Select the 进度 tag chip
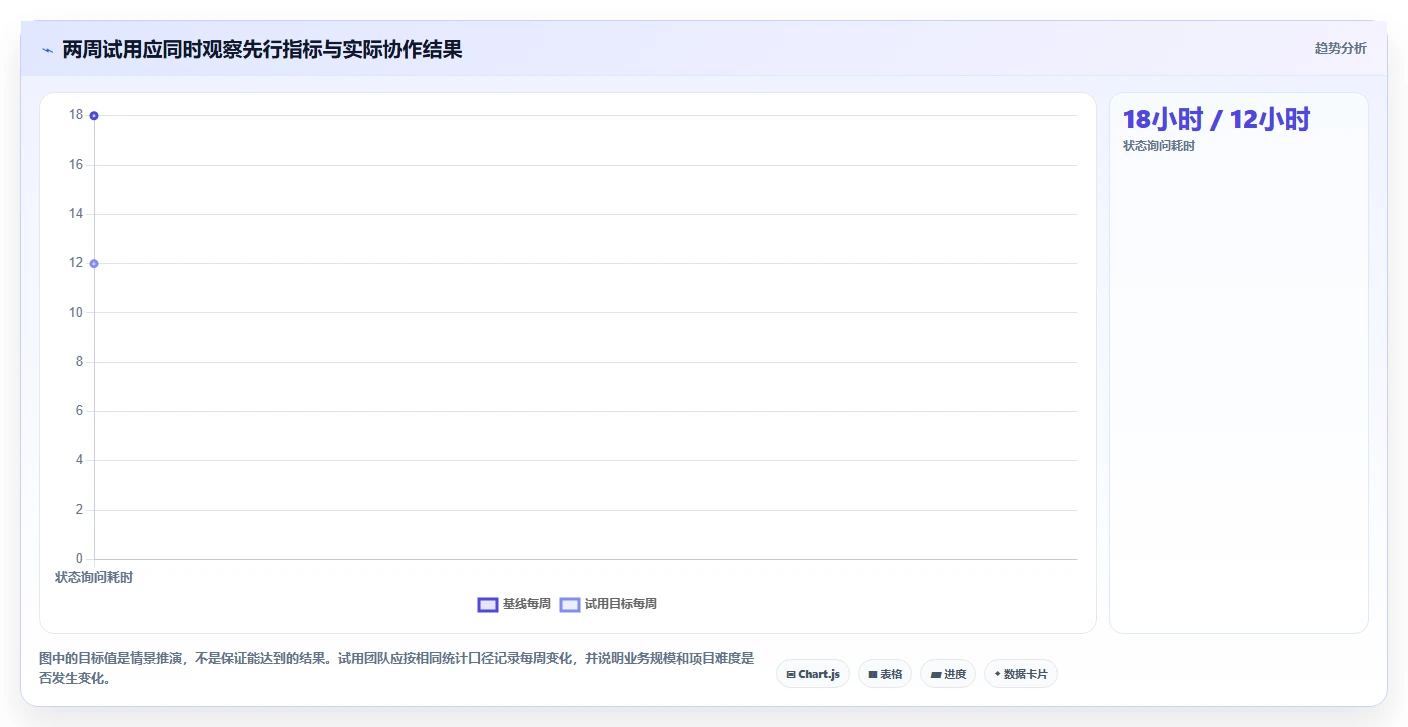The image size is (1408, 727). (x=948, y=674)
